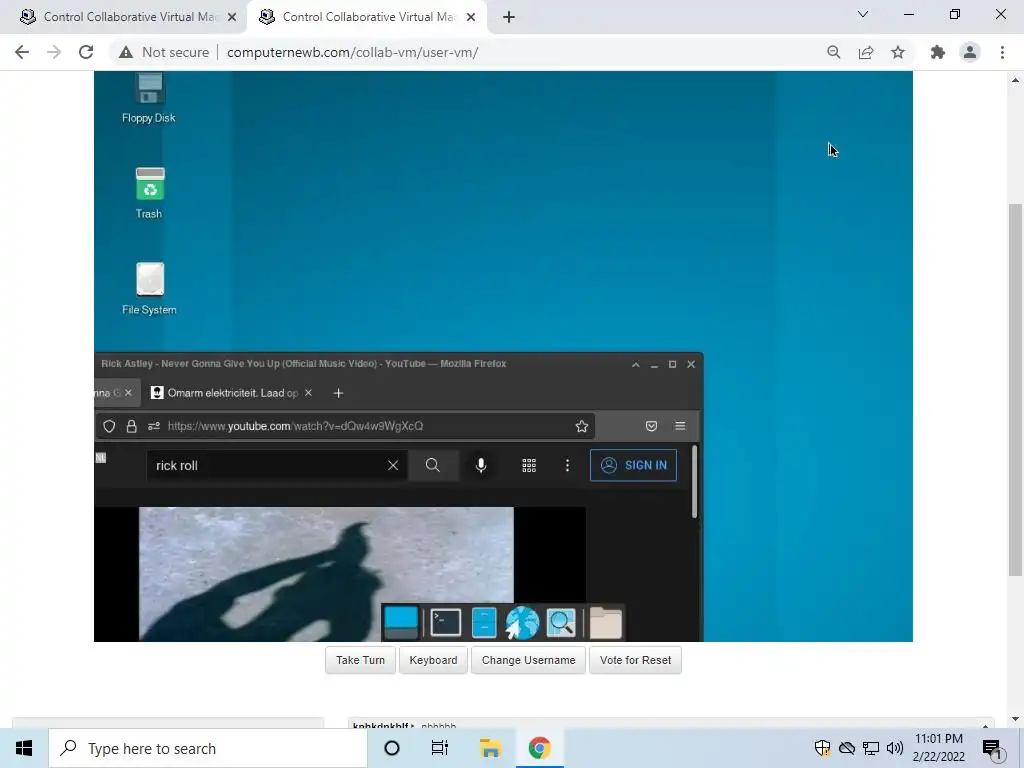The width and height of the screenshot is (1024, 768).
Task: Click the Firefox page vertical scrollbar
Action: click(694, 481)
